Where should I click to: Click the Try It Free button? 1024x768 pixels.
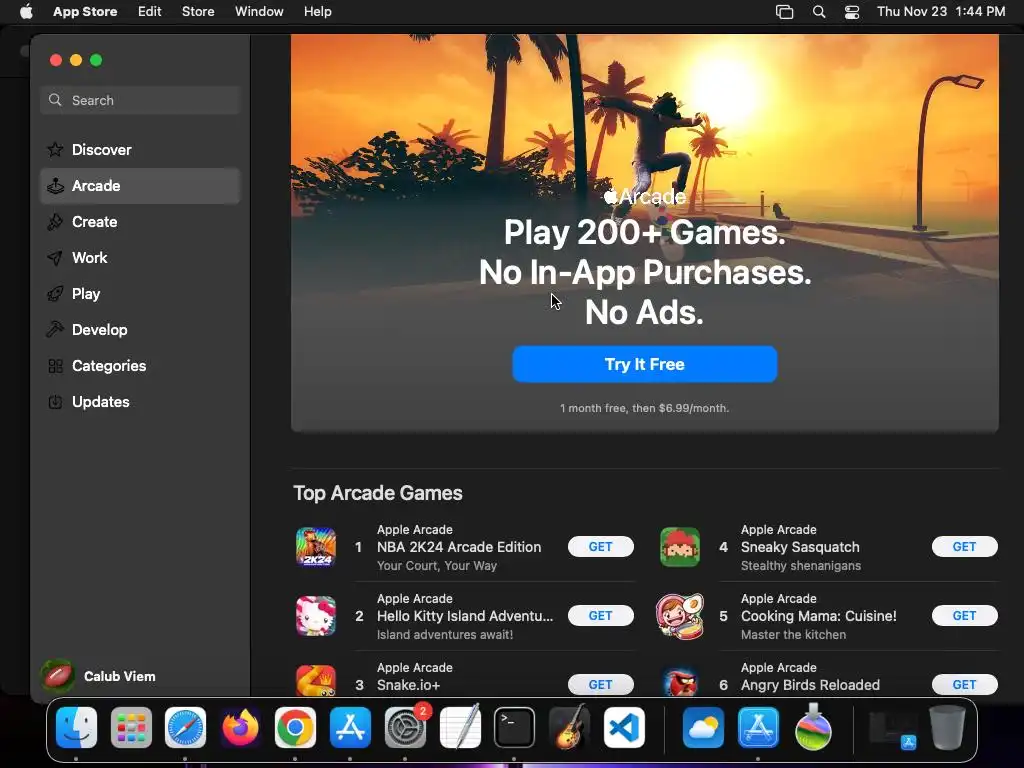click(645, 364)
